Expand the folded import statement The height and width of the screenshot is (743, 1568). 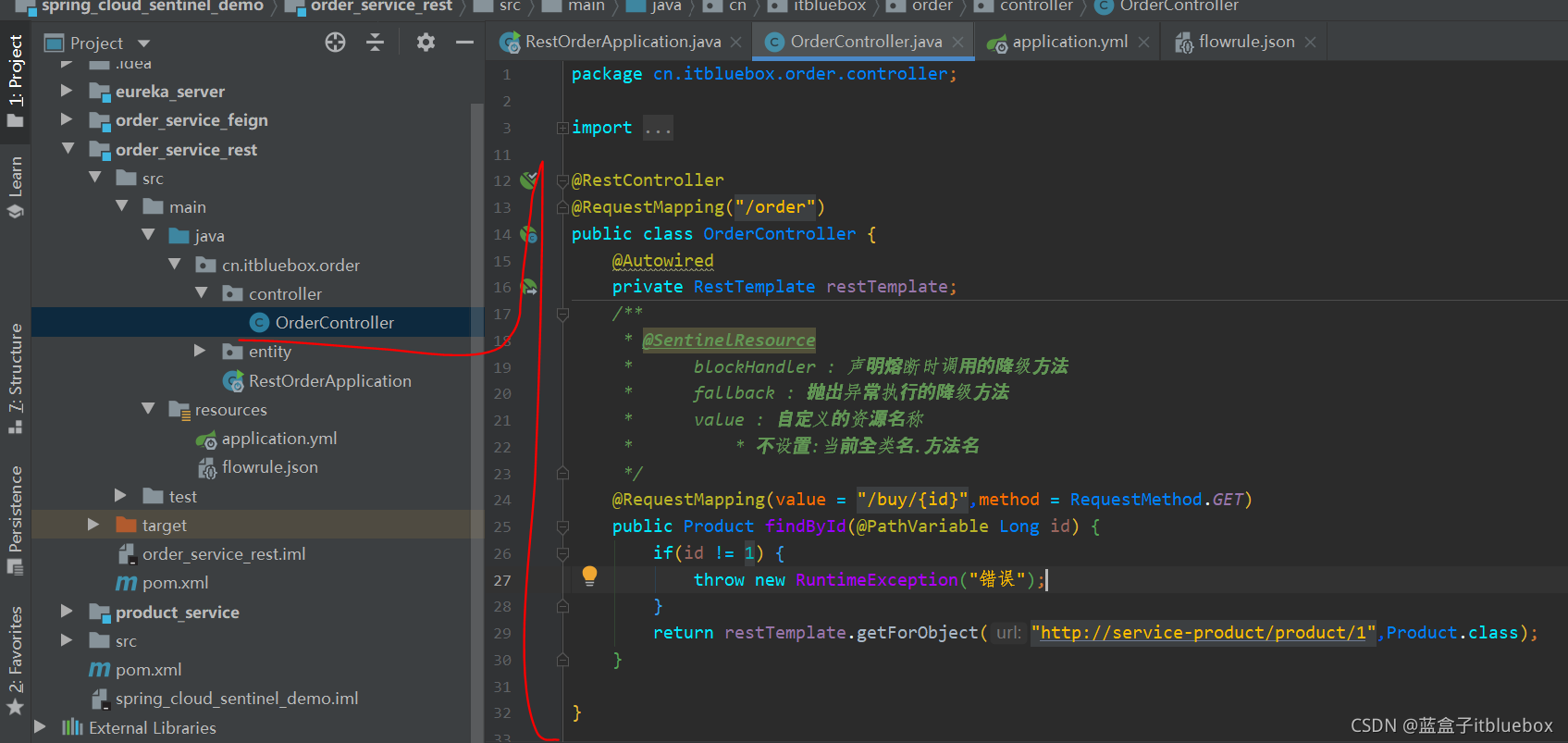[x=562, y=128]
